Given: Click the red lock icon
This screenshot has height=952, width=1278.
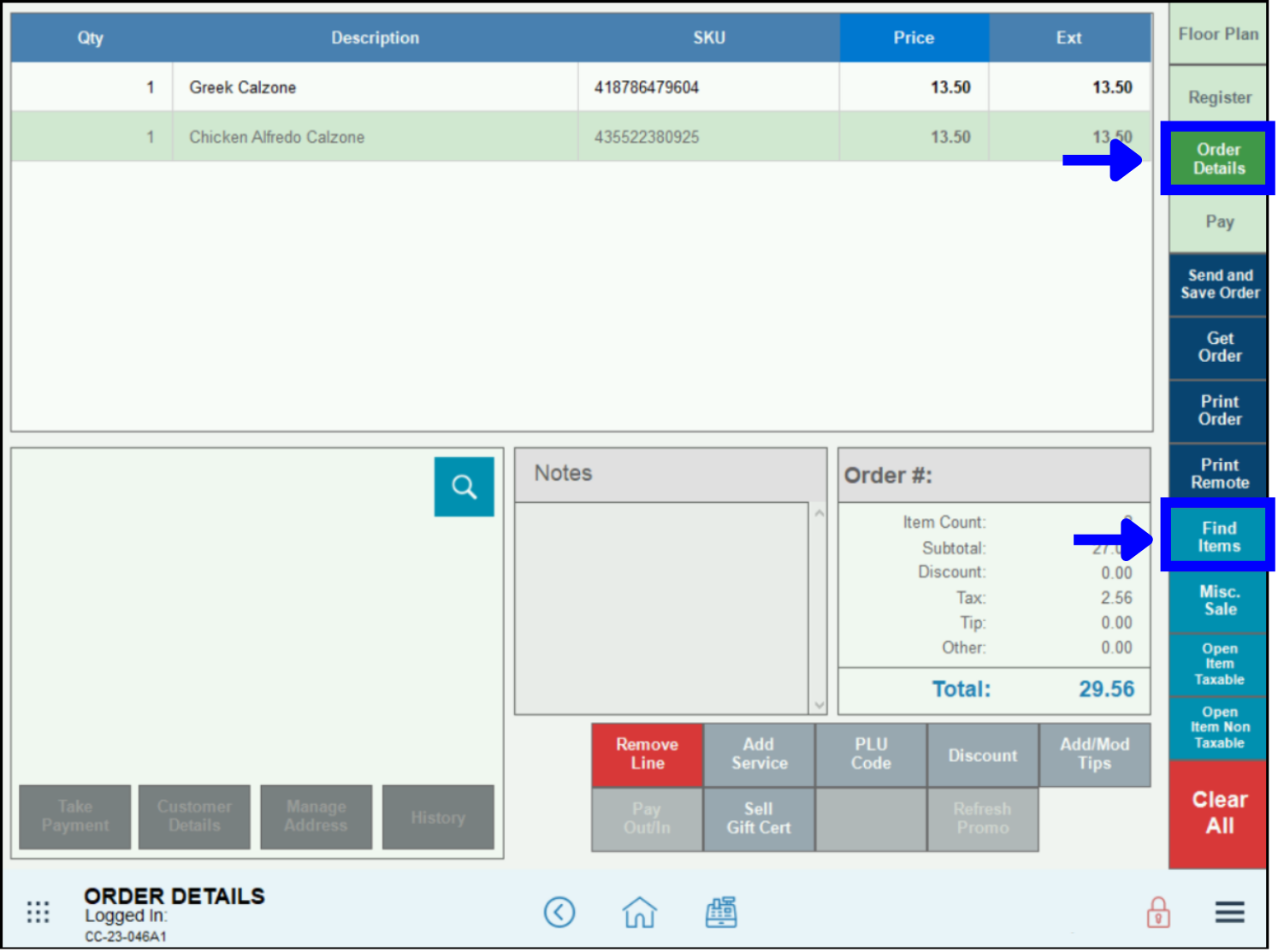Looking at the screenshot, I should [x=1158, y=913].
